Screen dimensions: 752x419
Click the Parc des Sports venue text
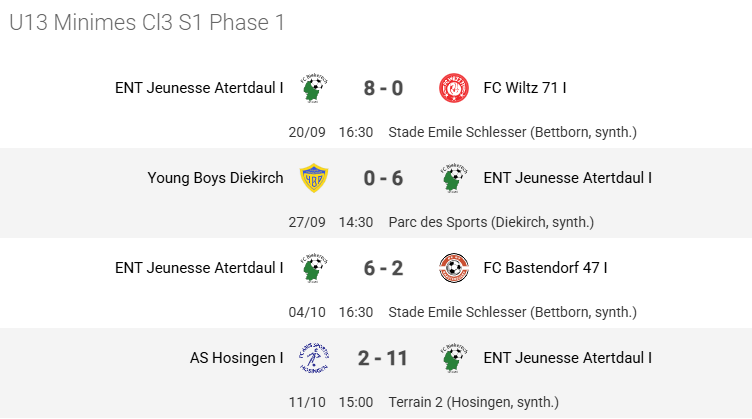click(491, 222)
